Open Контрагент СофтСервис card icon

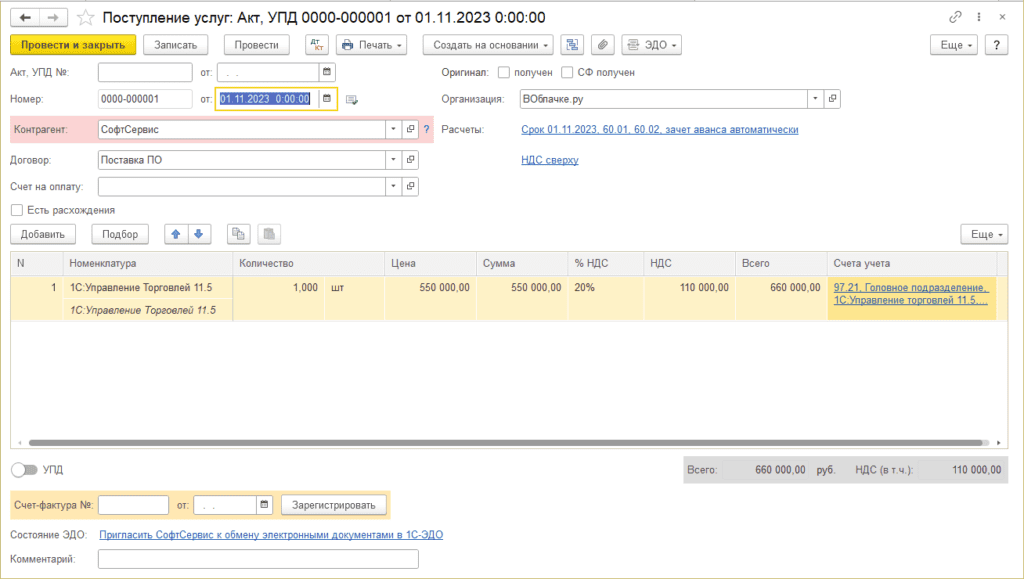pyautogui.click(x=410, y=129)
